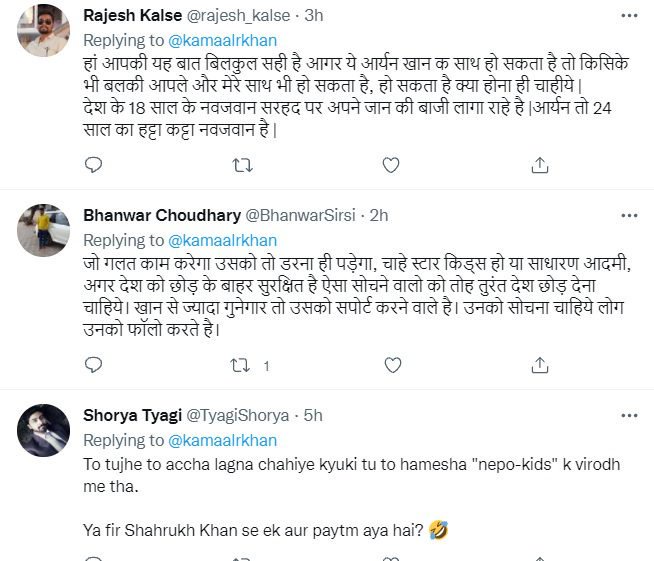654x561 pixels.
Task: Like Rajesh Kalse's tweet
Action: (x=391, y=163)
